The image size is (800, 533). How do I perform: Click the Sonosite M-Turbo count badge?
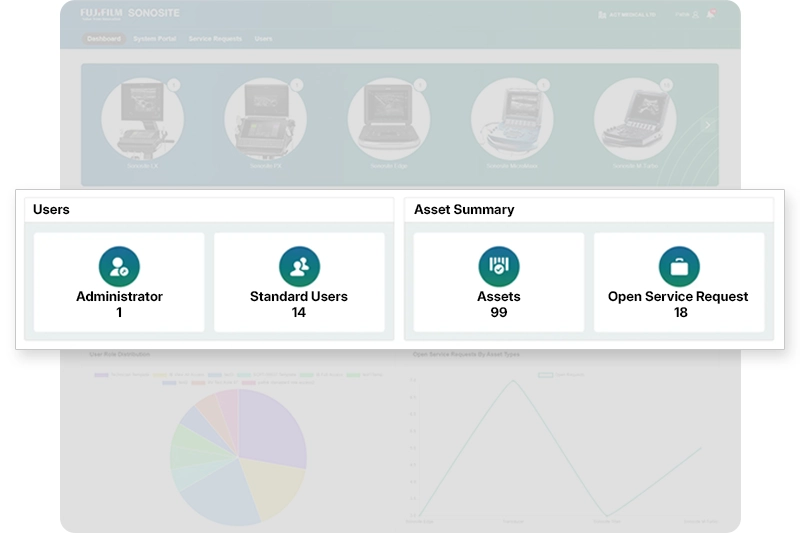[666, 85]
